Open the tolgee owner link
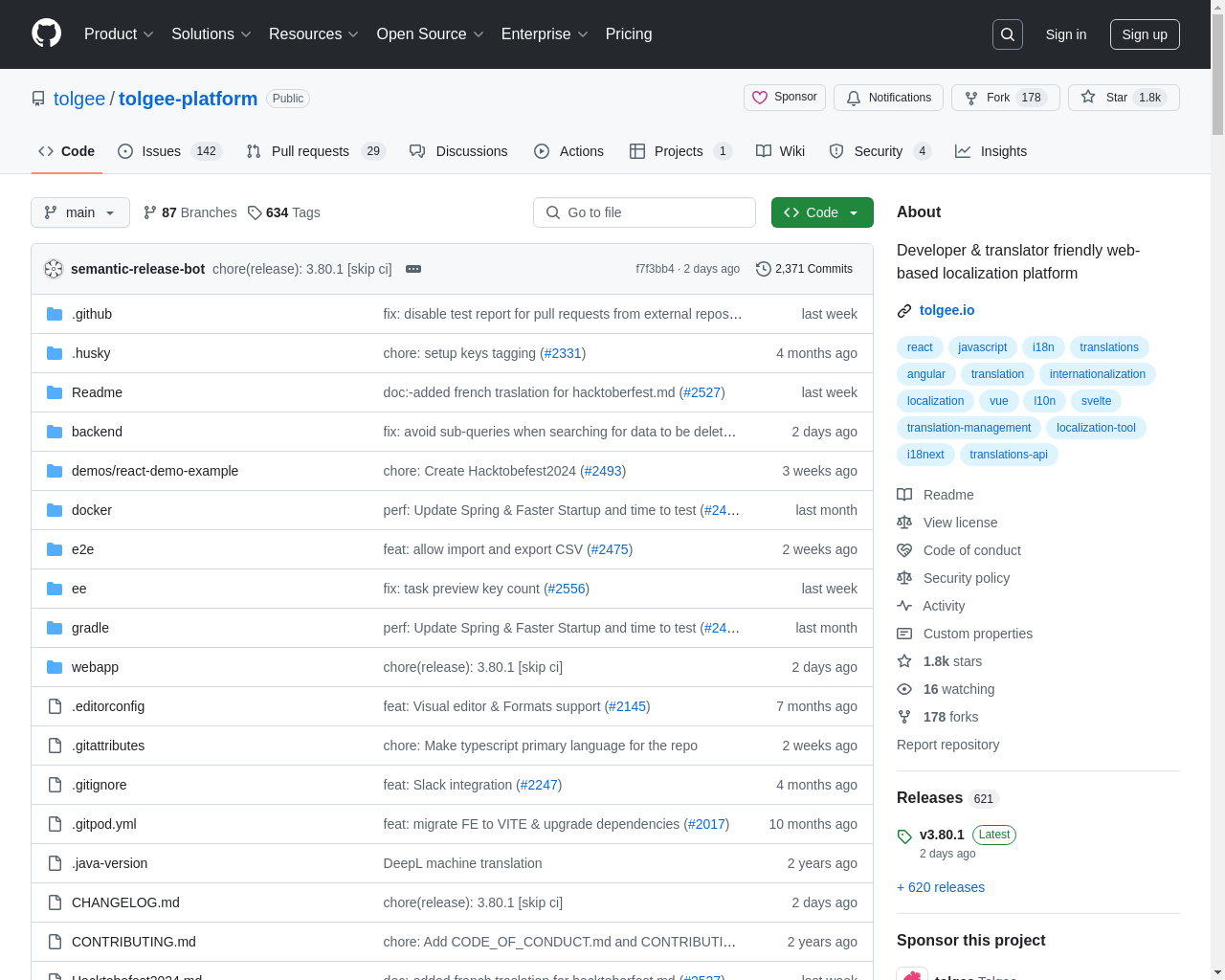 click(x=79, y=99)
